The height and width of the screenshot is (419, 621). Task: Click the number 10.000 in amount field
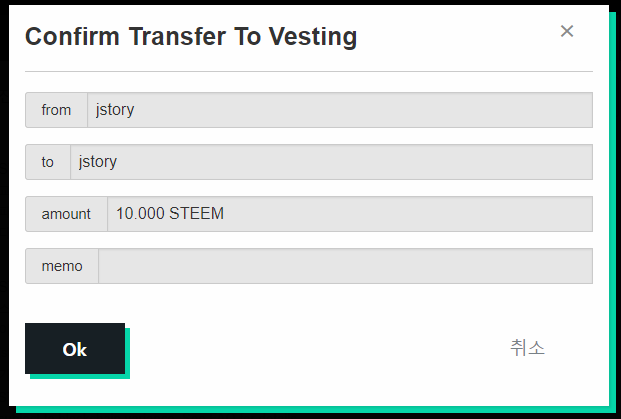point(140,213)
